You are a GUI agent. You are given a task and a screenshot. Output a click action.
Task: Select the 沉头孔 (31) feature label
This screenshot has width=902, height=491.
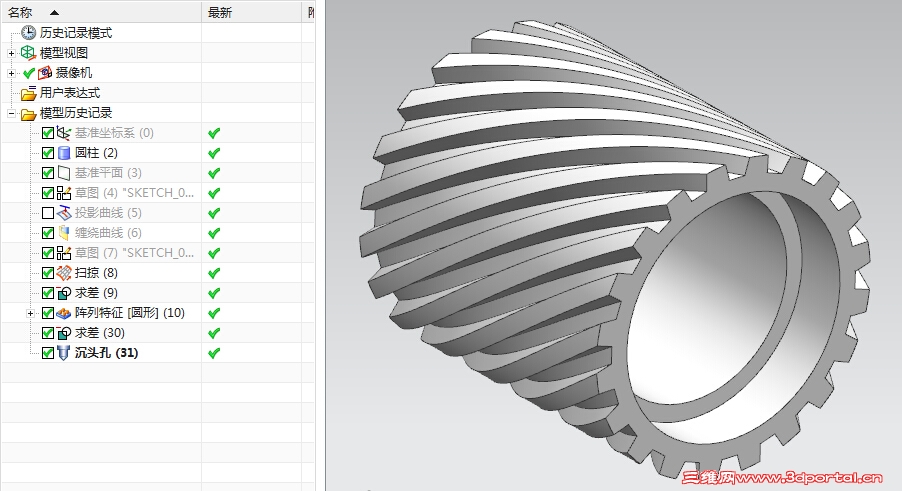click(106, 353)
